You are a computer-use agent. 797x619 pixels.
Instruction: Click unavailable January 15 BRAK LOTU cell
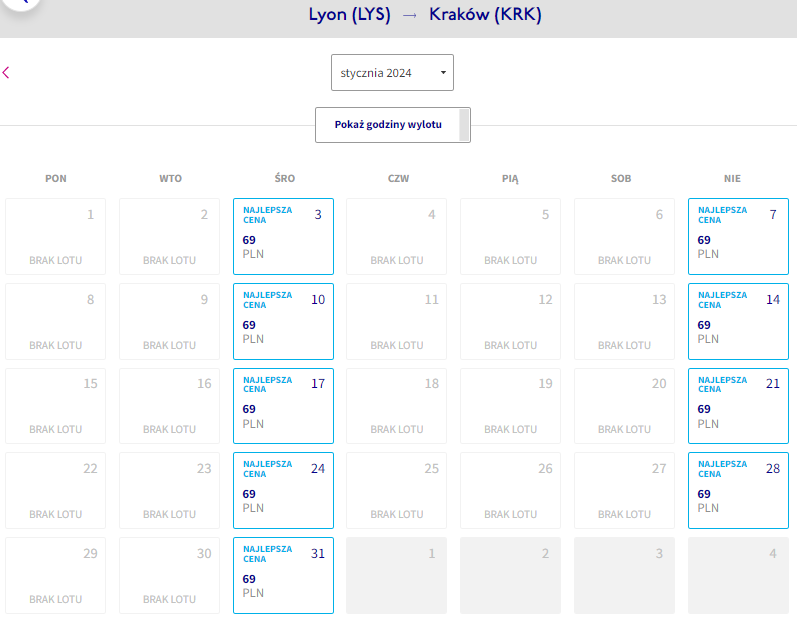(x=55, y=406)
